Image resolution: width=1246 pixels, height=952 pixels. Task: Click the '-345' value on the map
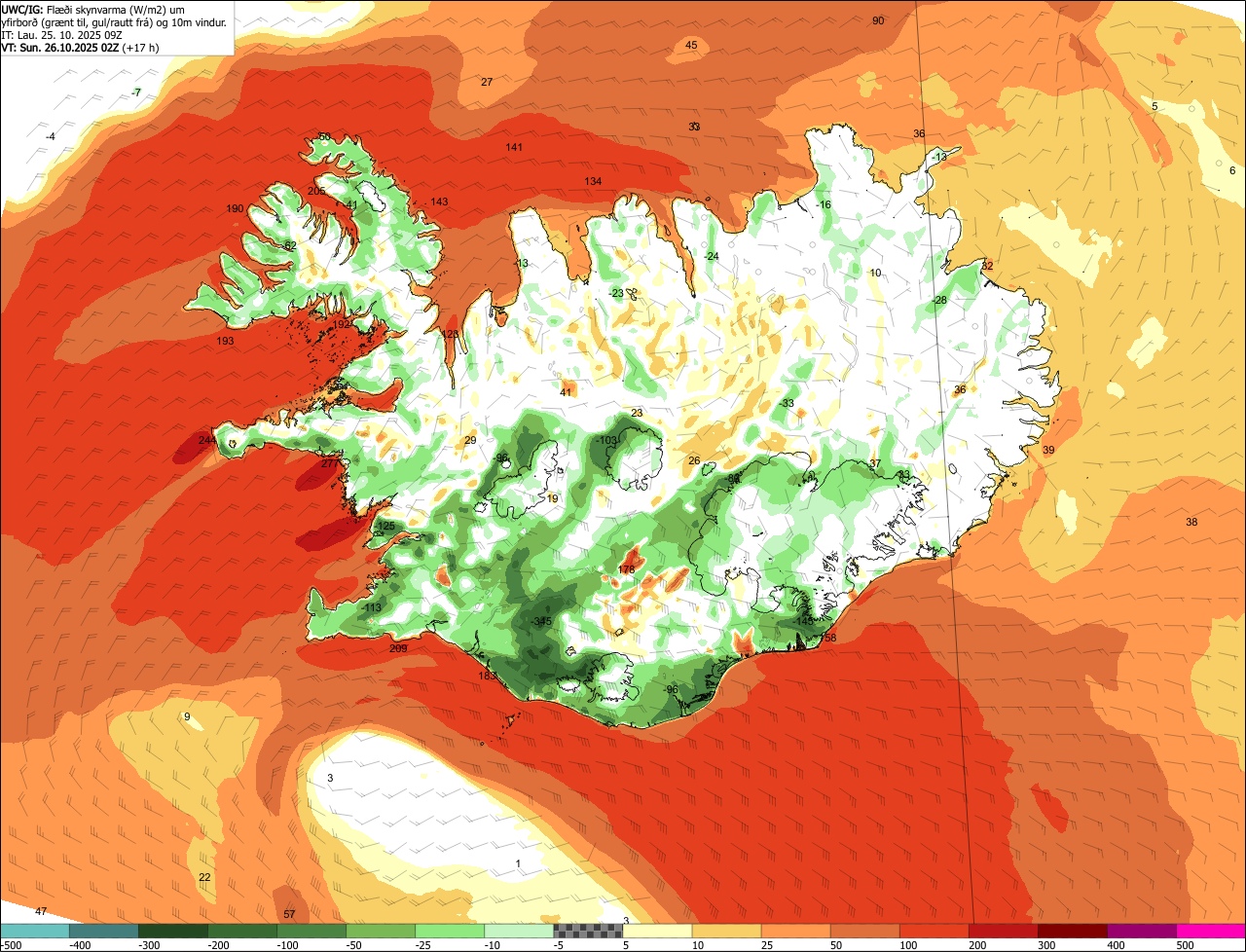[x=541, y=621]
